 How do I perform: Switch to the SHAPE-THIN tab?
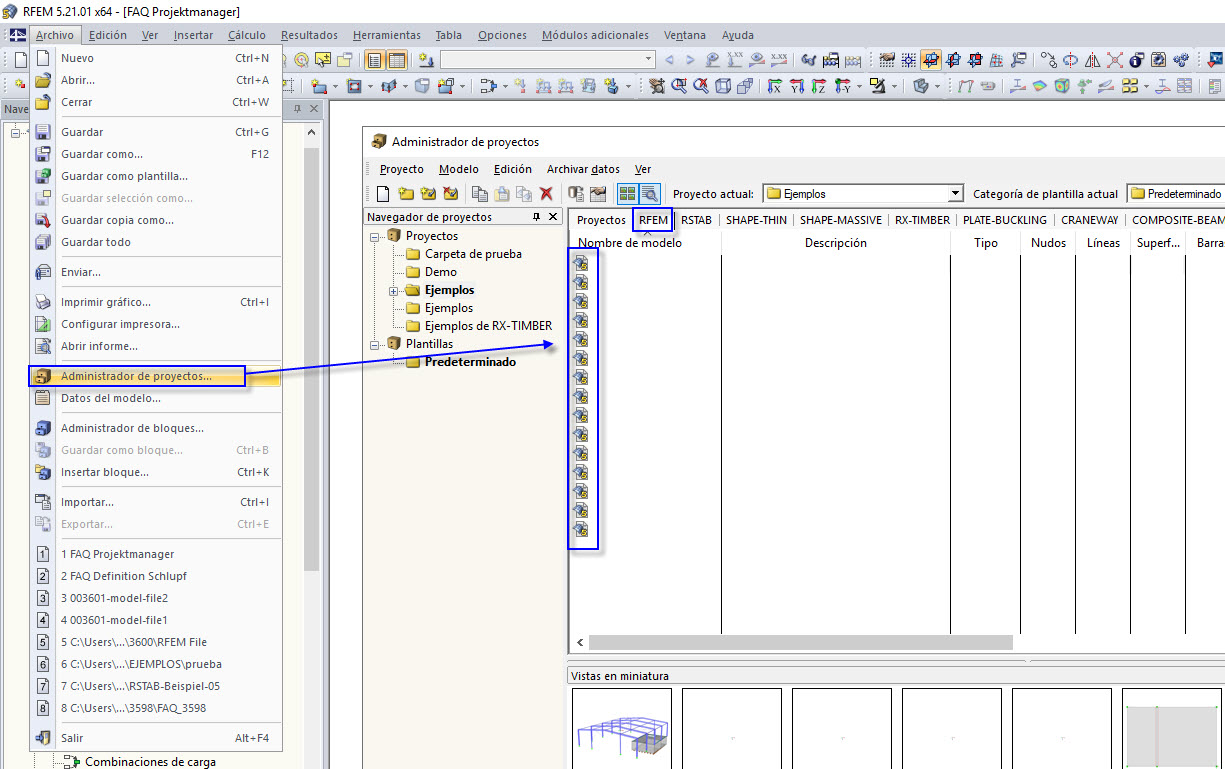tap(756, 220)
